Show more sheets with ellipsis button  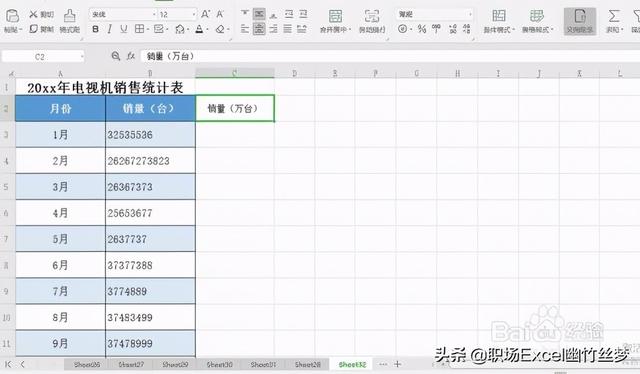[383, 364]
